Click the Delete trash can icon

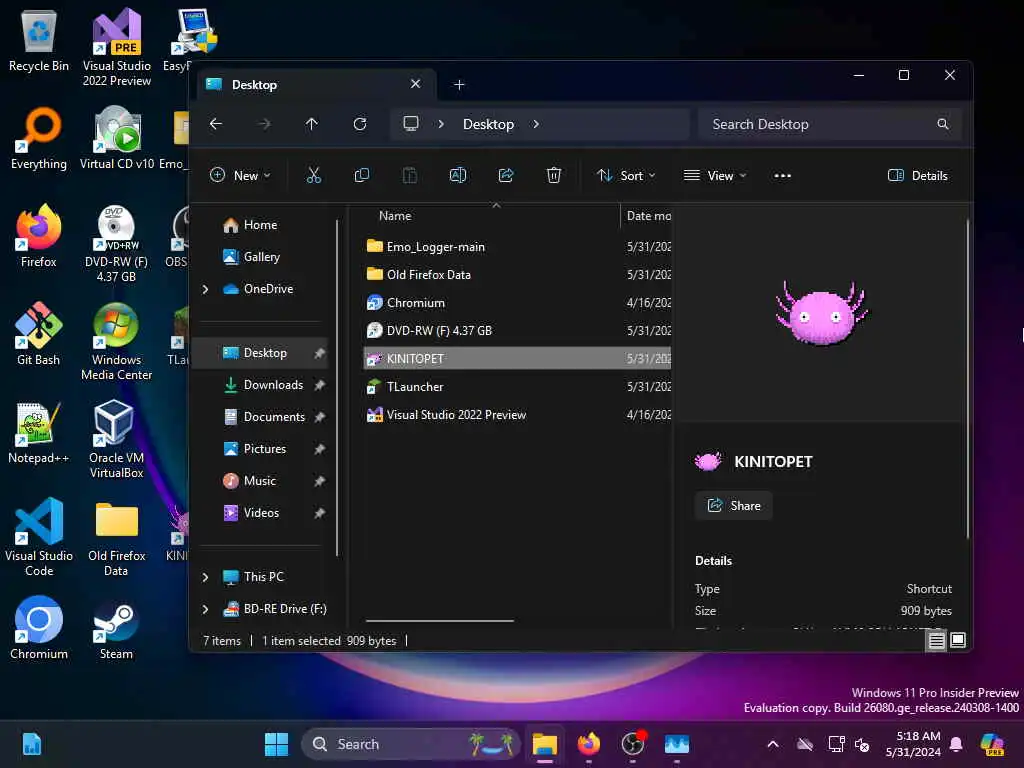click(x=554, y=175)
